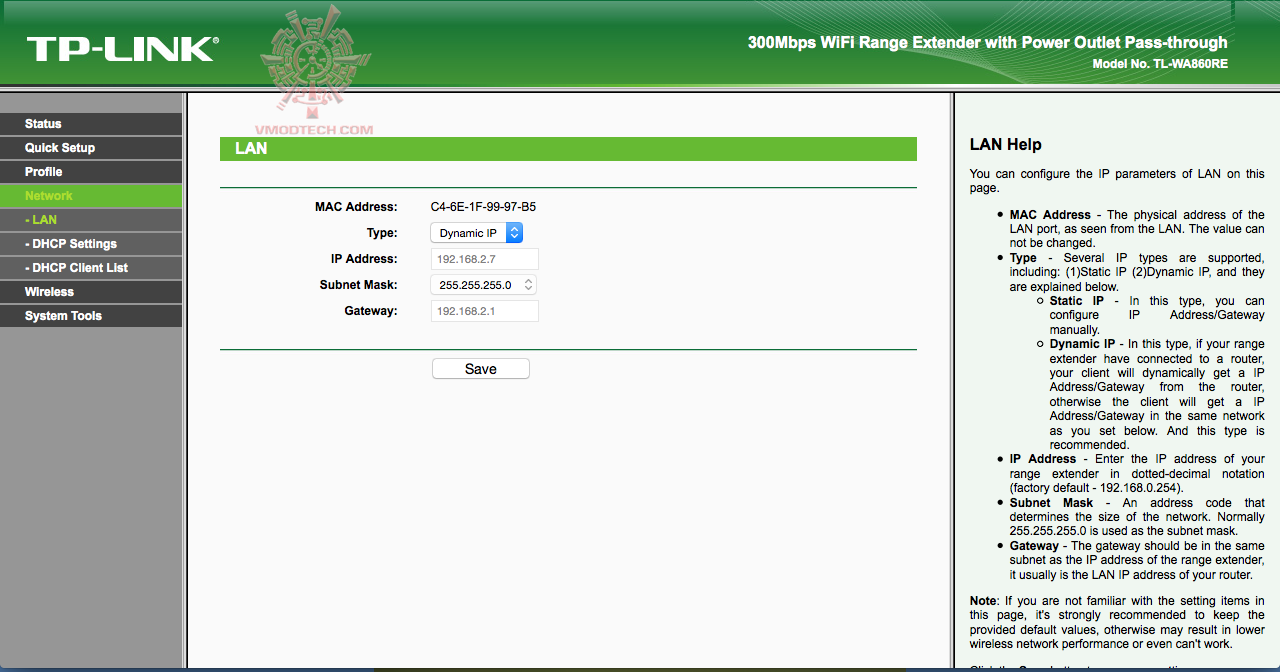
Task: Open DHCP Settings submenu
Action: point(91,244)
